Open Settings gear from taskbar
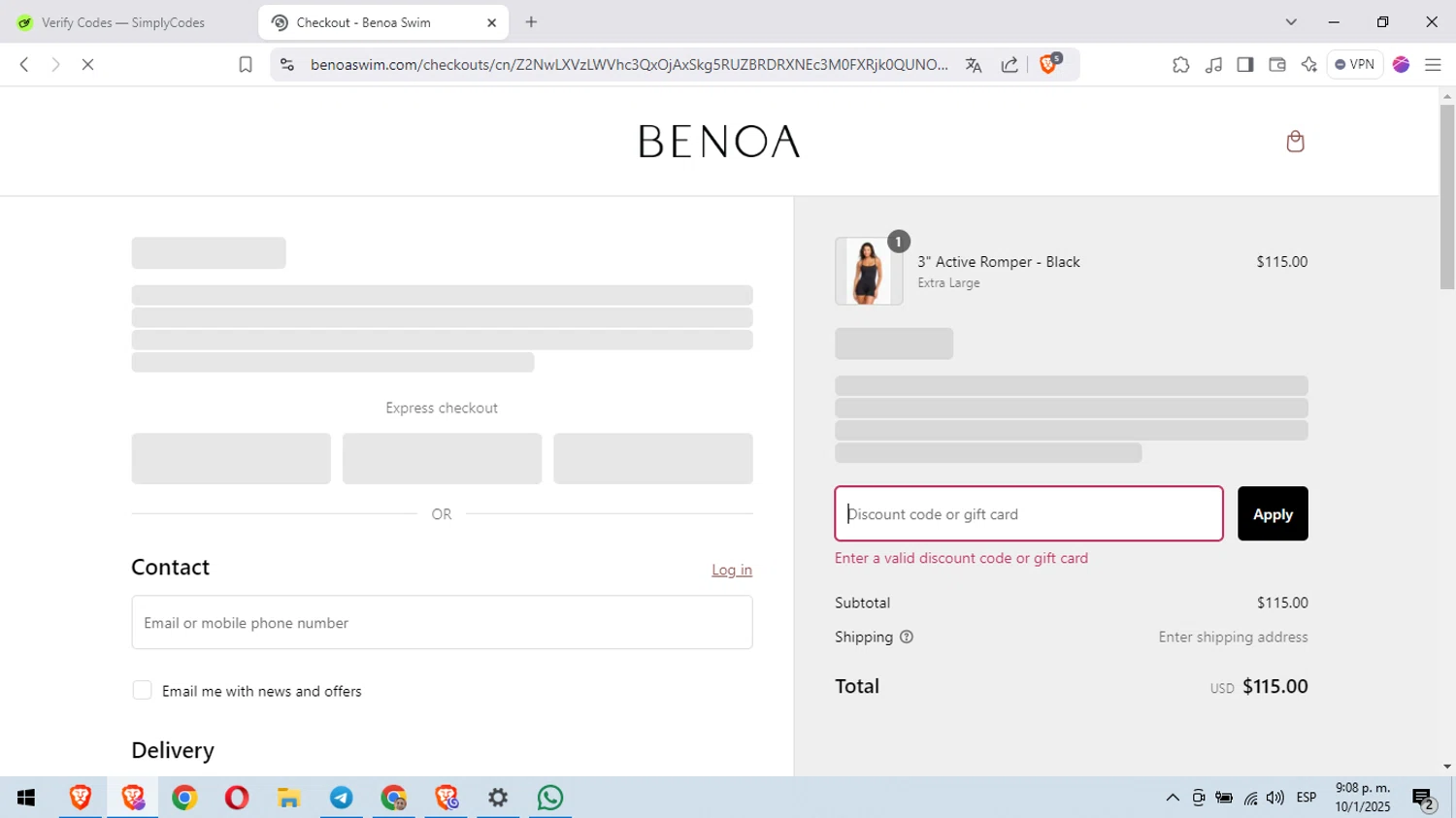The image size is (1456, 818). [498, 798]
